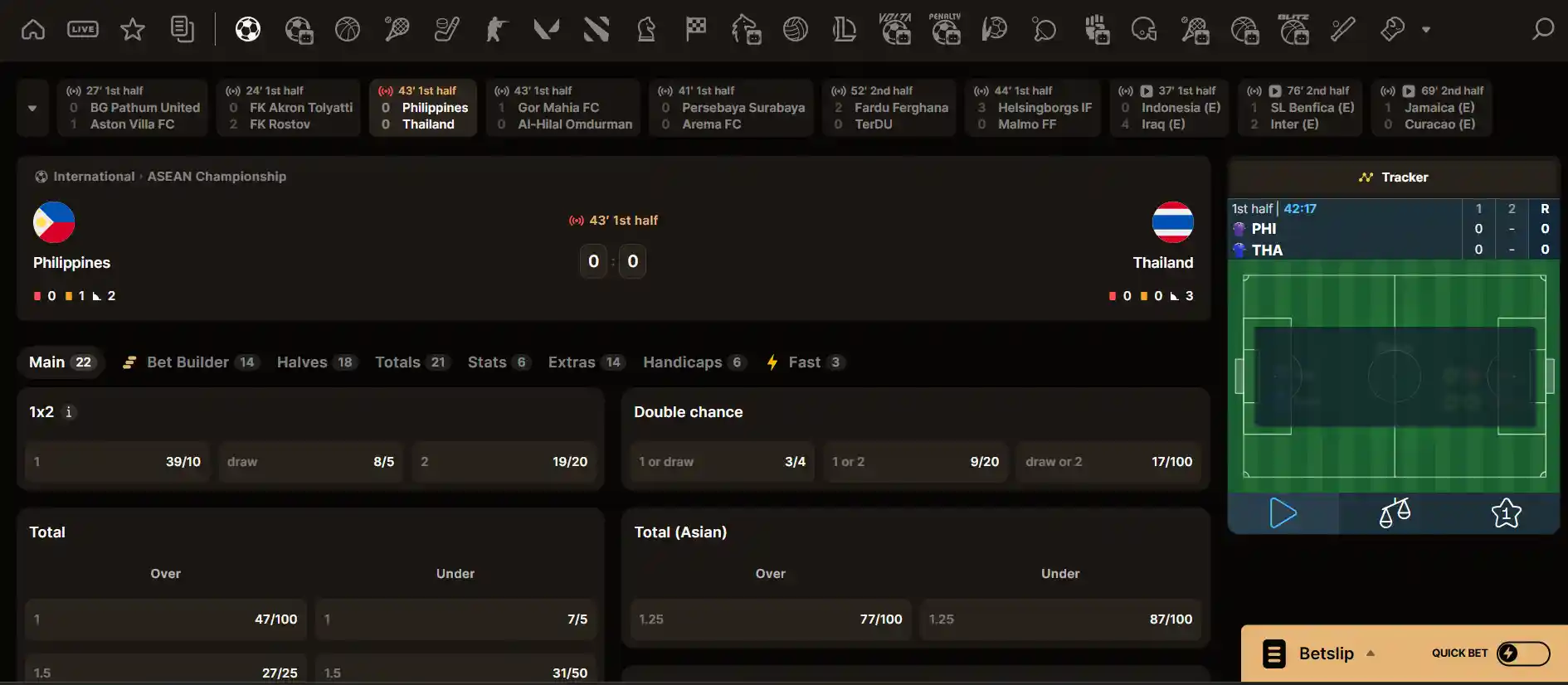
Task: Open the Fast markets tab
Action: (806, 362)
